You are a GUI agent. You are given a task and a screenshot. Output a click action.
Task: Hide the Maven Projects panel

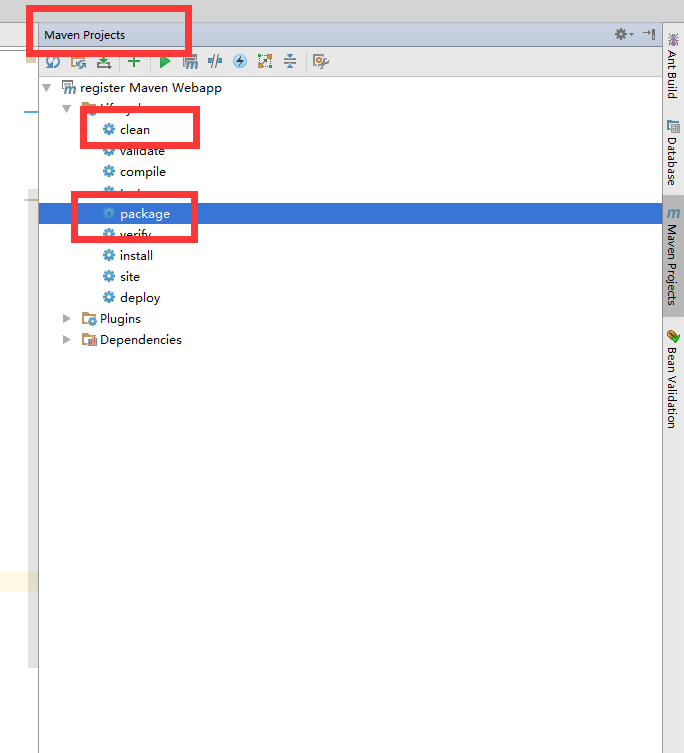[649, 34]
